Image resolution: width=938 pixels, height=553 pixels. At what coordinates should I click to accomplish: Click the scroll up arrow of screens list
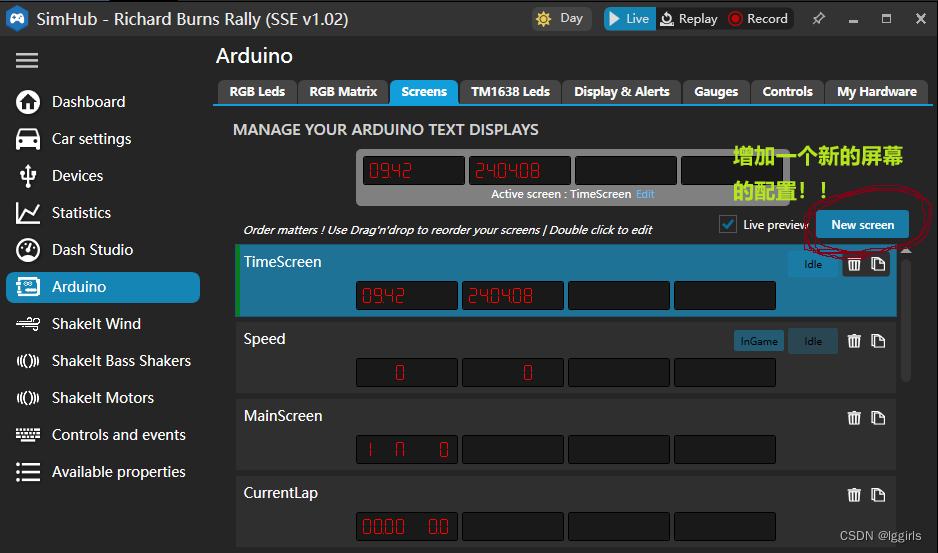click(x=906, y=250)
